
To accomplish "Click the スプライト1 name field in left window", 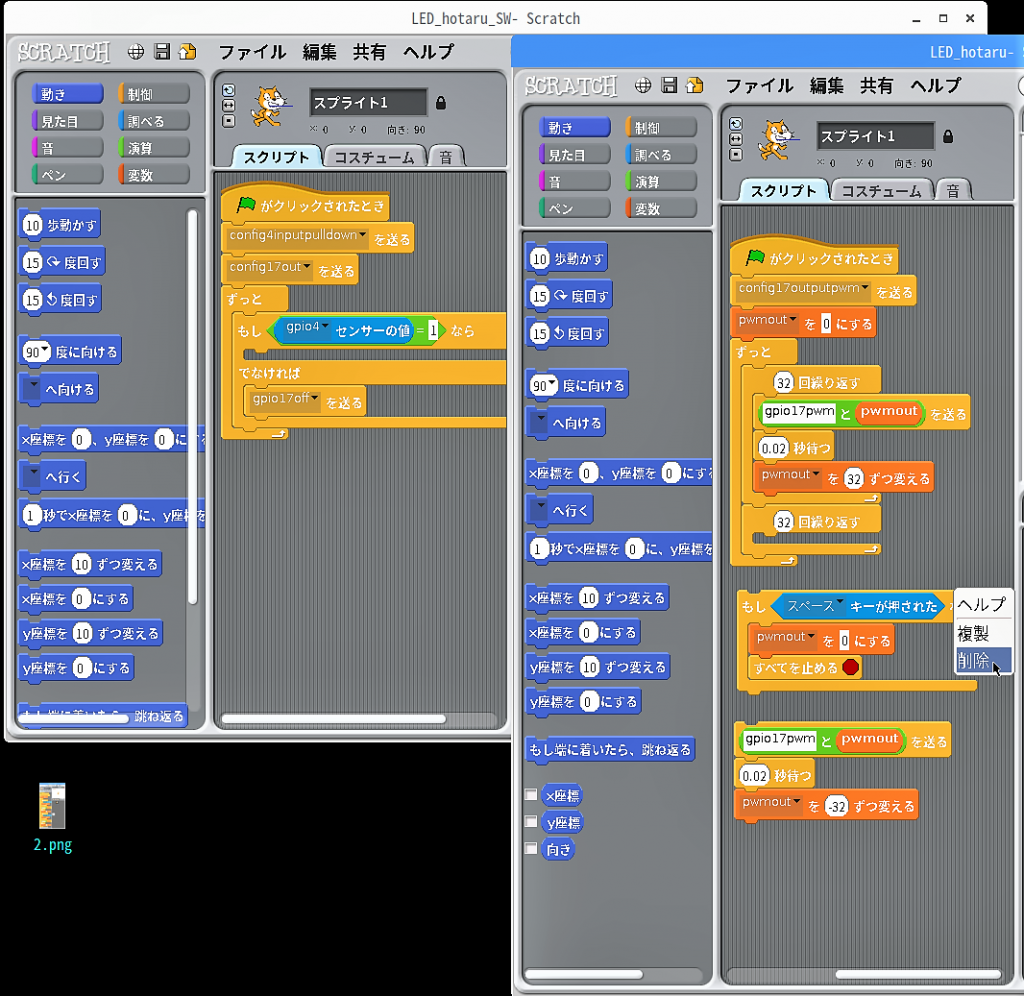I will (368, 103).
